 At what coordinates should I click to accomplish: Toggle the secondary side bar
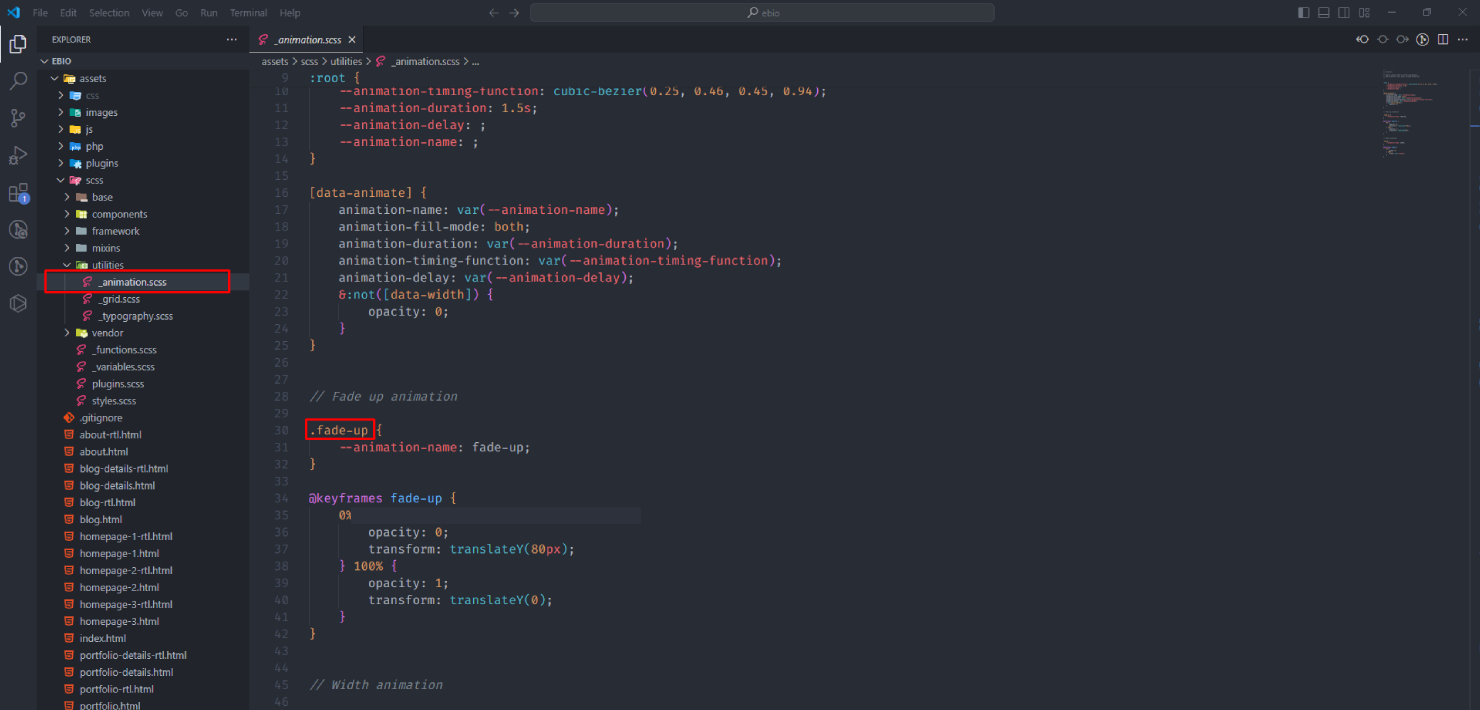[1345, 13]
